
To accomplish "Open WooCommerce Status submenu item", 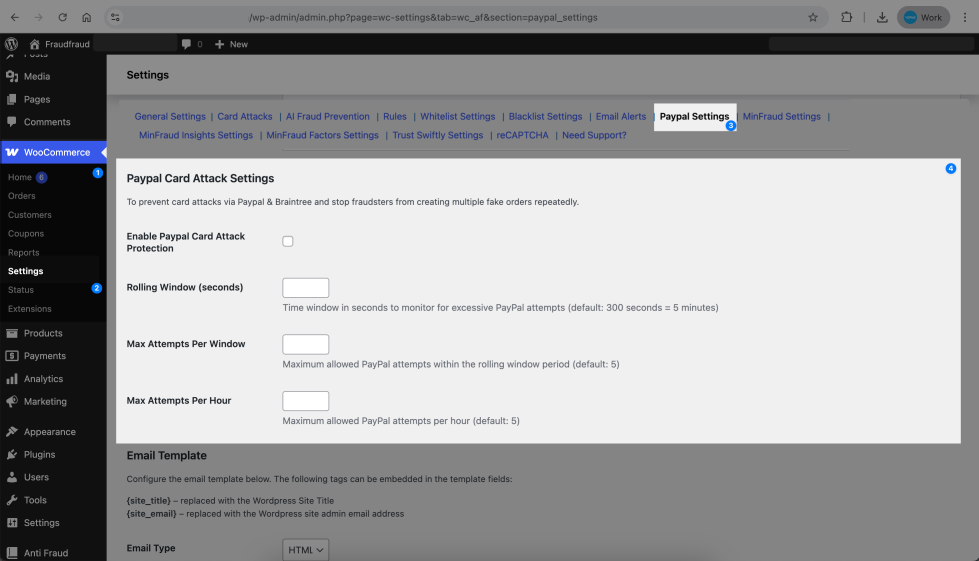I will click(21, 290).
